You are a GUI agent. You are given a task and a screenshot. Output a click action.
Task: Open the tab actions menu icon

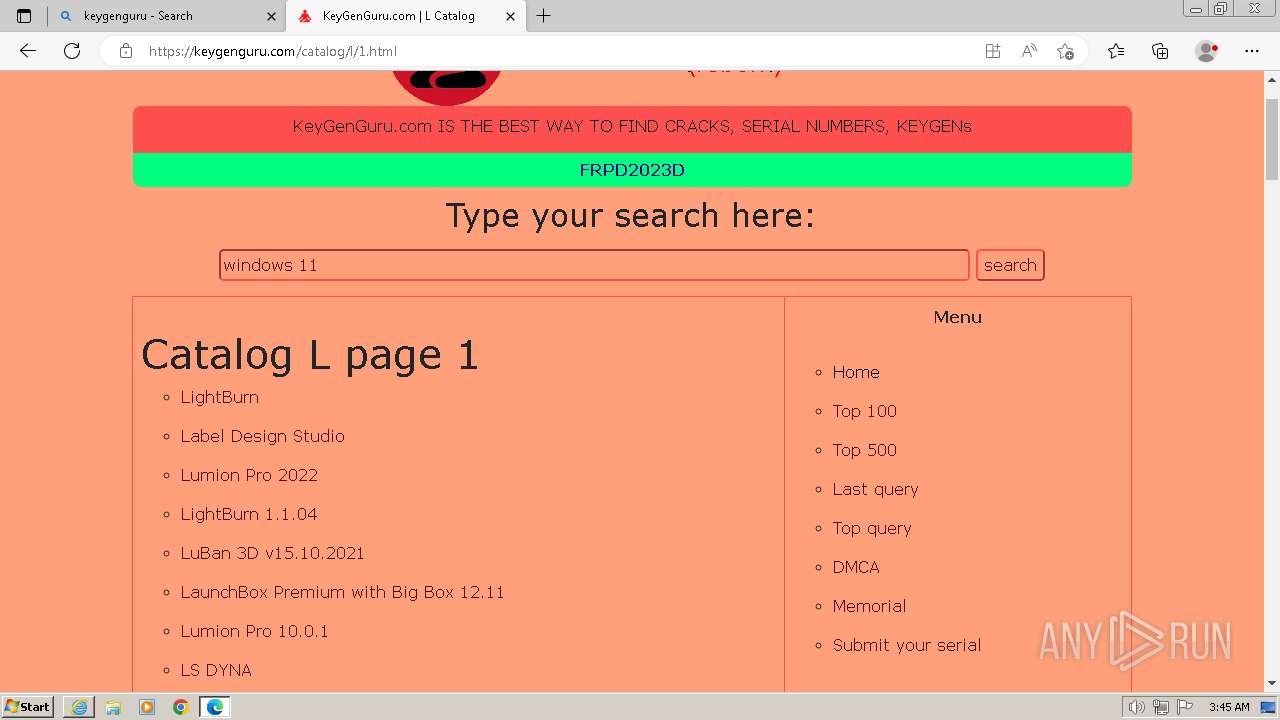(24, 16)
